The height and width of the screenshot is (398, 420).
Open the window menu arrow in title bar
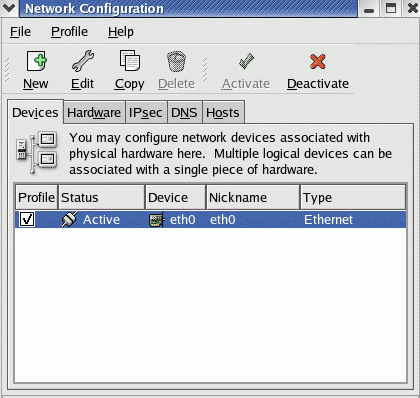9,8
